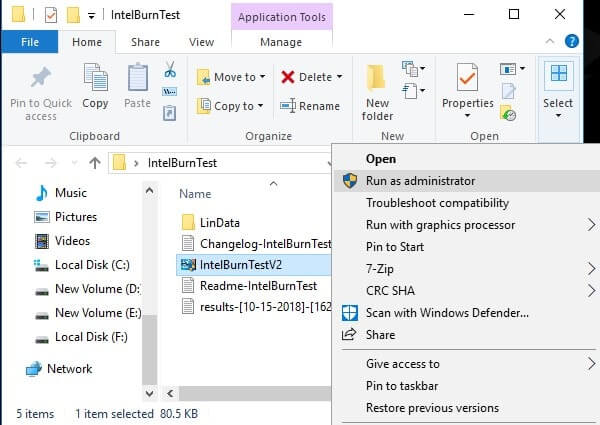This screenshot has height=425, width=600.
Task: Open Pictures in navigation pane
Action: (x=66, y=217)
